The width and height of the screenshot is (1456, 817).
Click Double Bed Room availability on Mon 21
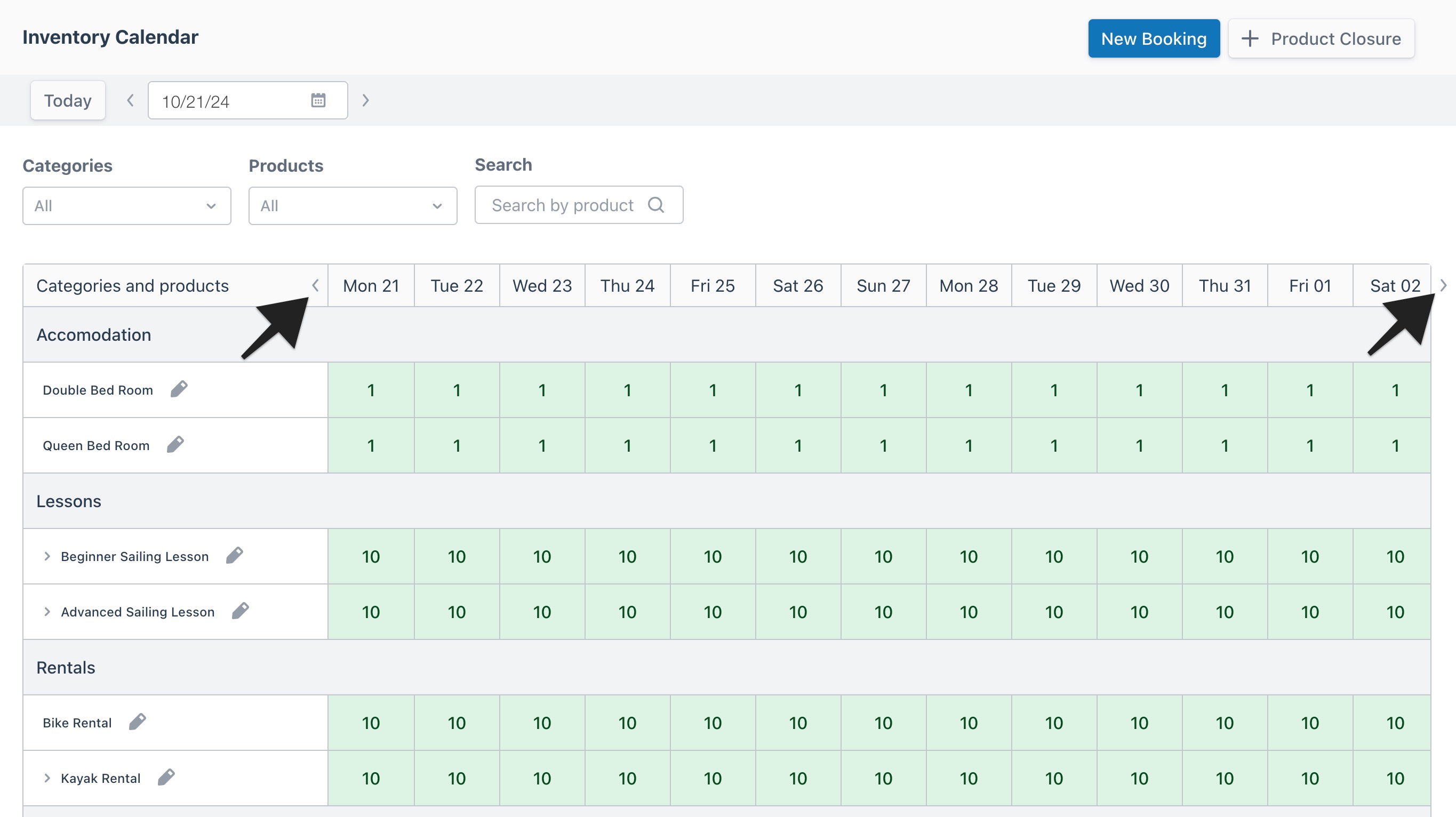(371, 390)
